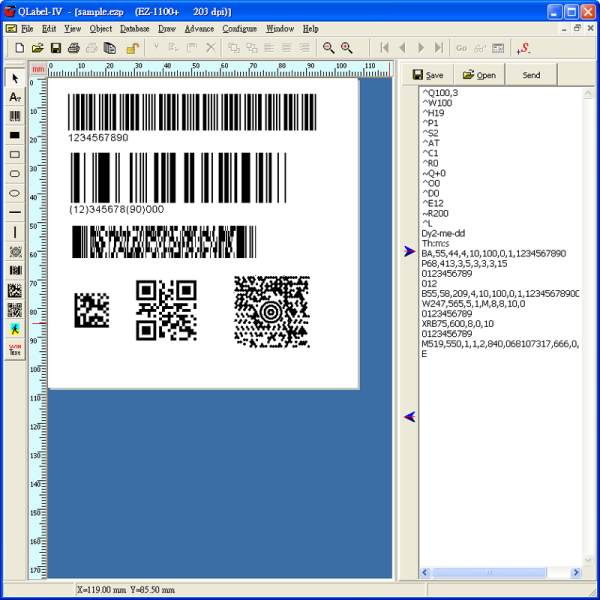Viewport: 600px width, 600px height.
Task: Click the QLabel-IV document icon in menu bar
Action: 11,29
